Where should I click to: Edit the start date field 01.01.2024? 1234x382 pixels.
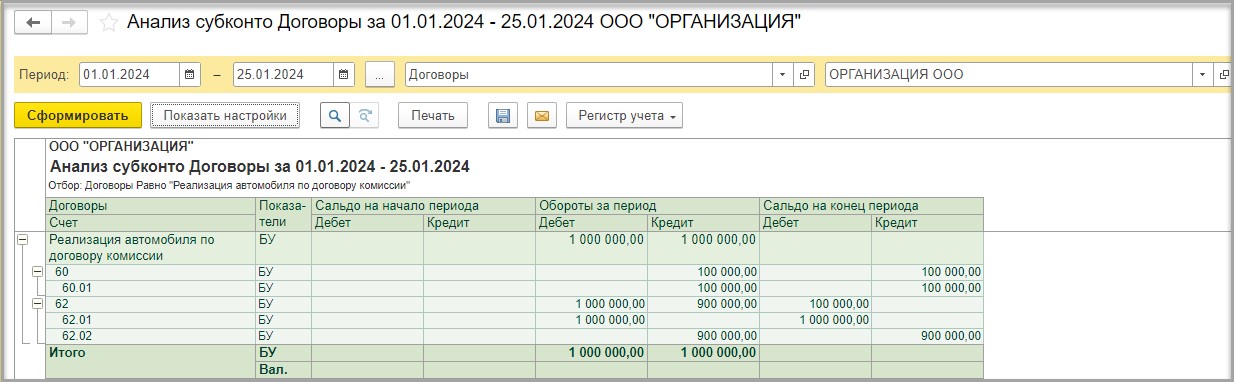[129, 74]
